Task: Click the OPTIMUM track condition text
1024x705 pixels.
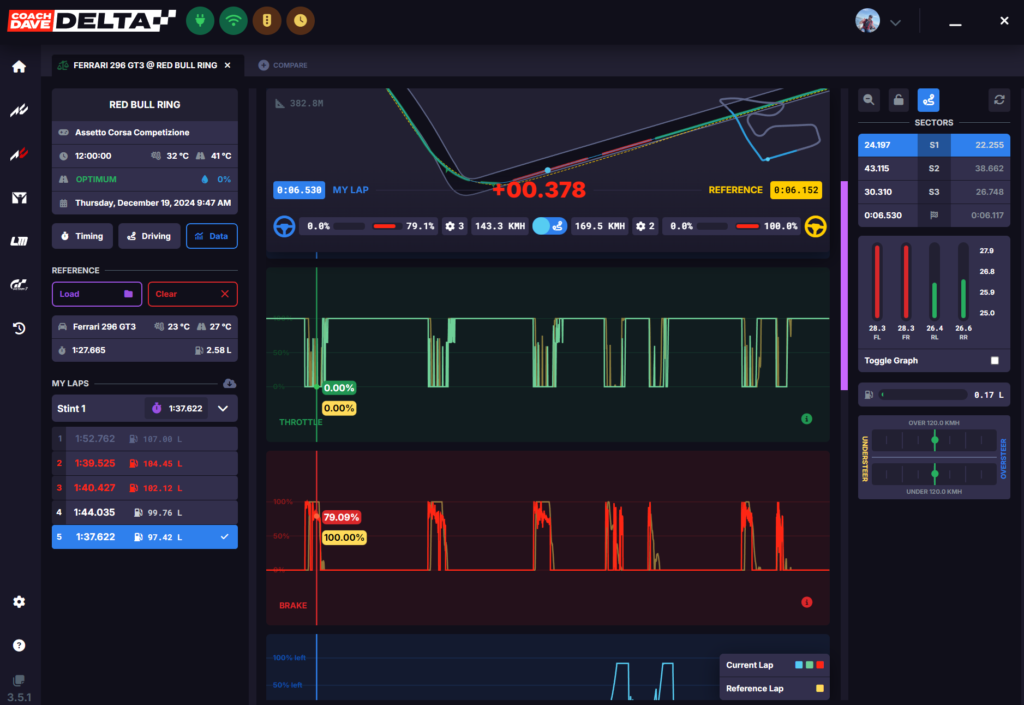Action: [96, 180]
